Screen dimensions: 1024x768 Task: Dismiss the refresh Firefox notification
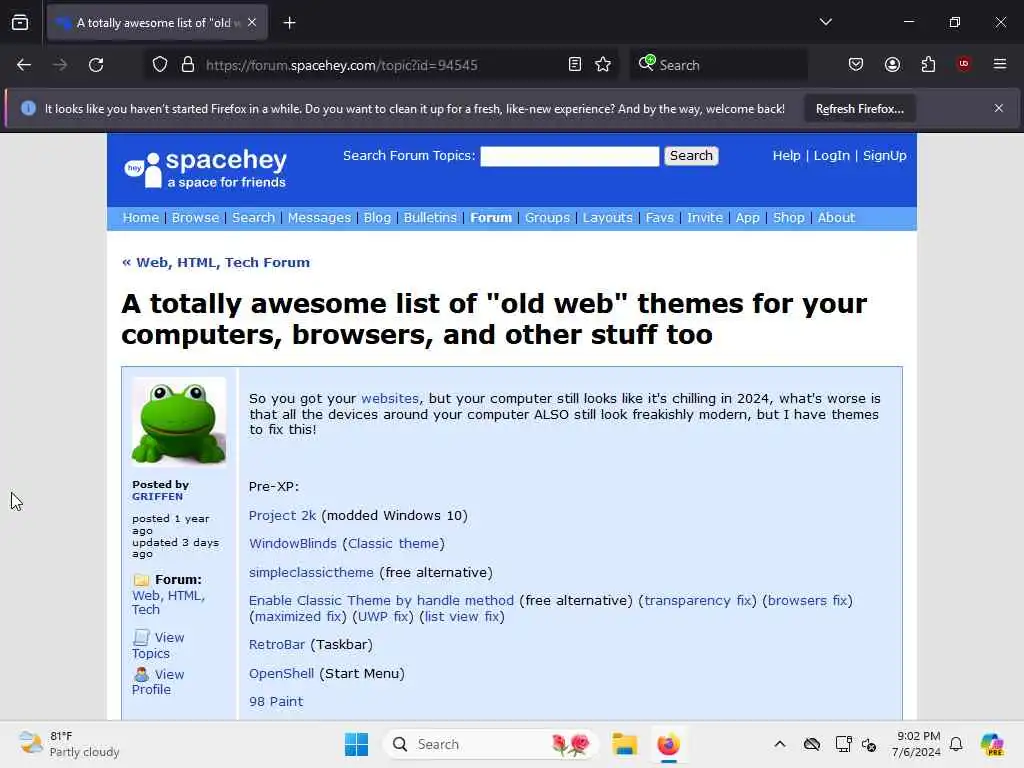point(999,108)
